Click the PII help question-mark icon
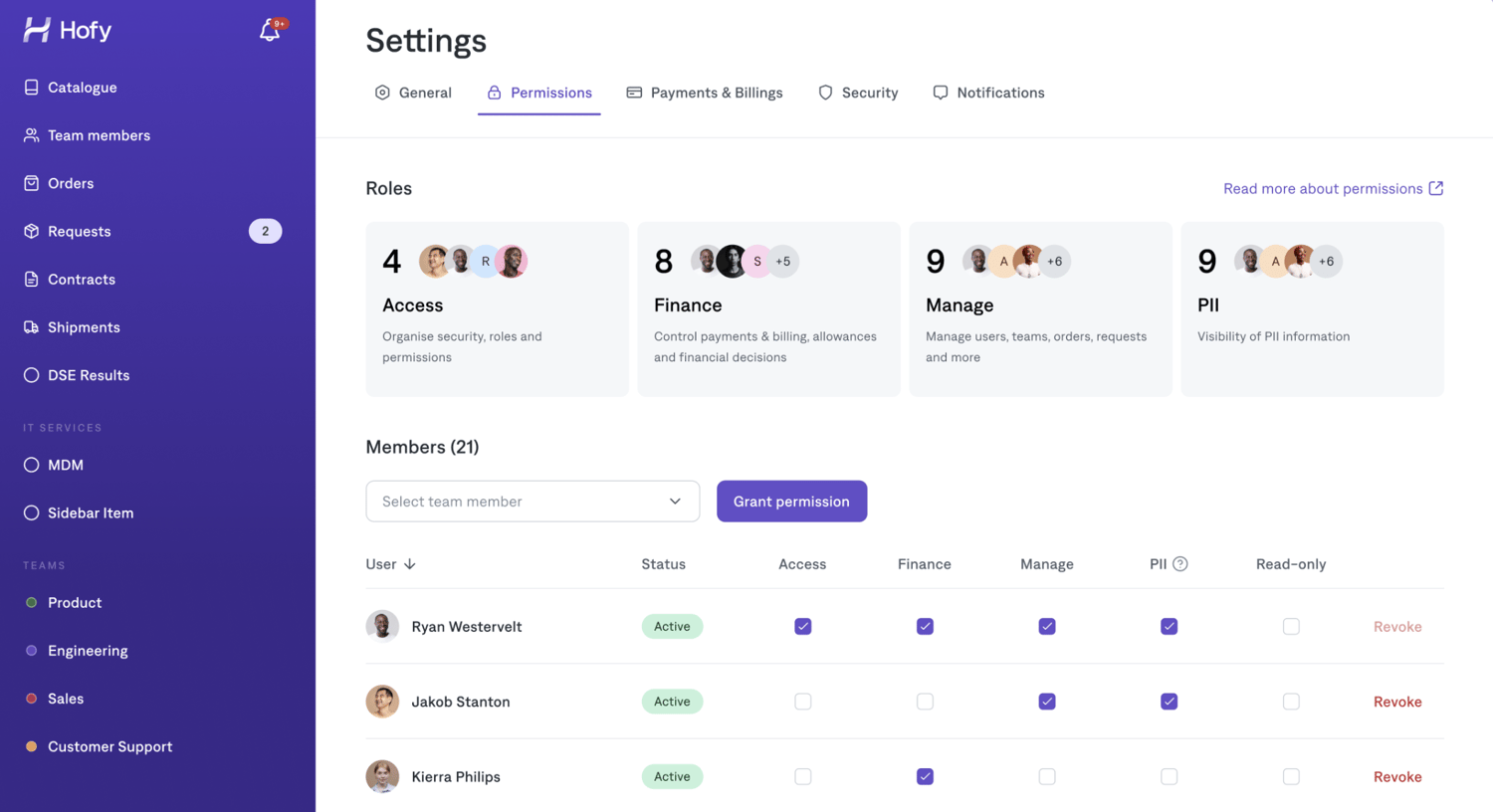1493x812 pixels. (1180, 564)
